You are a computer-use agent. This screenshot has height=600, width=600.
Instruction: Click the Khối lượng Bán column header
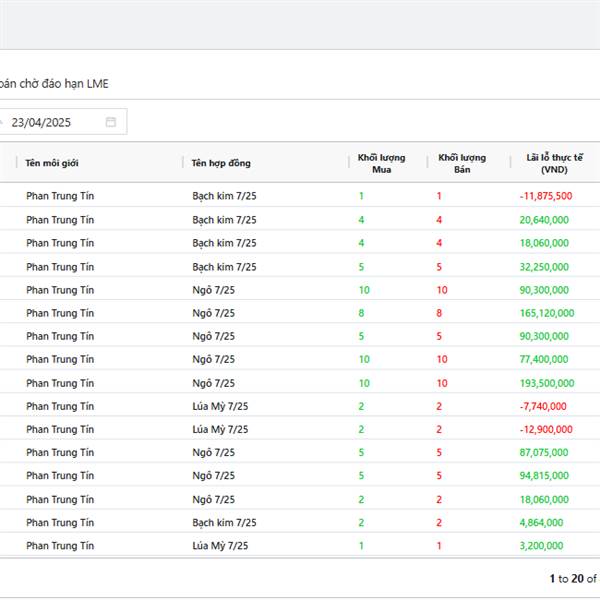pos(461,163)
